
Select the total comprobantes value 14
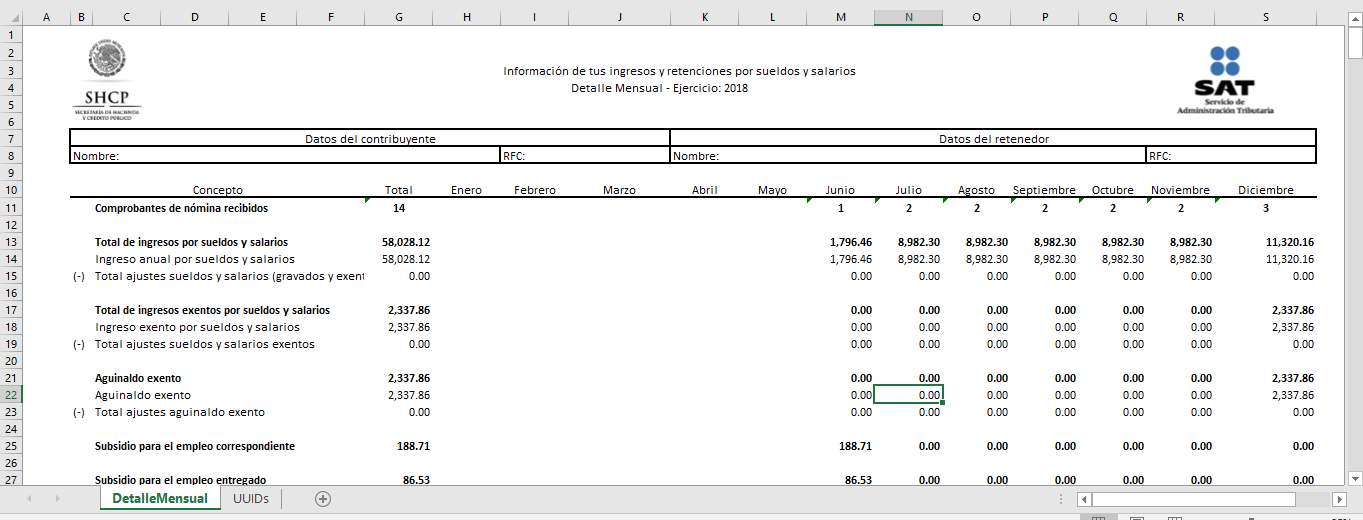coord(399,208)
